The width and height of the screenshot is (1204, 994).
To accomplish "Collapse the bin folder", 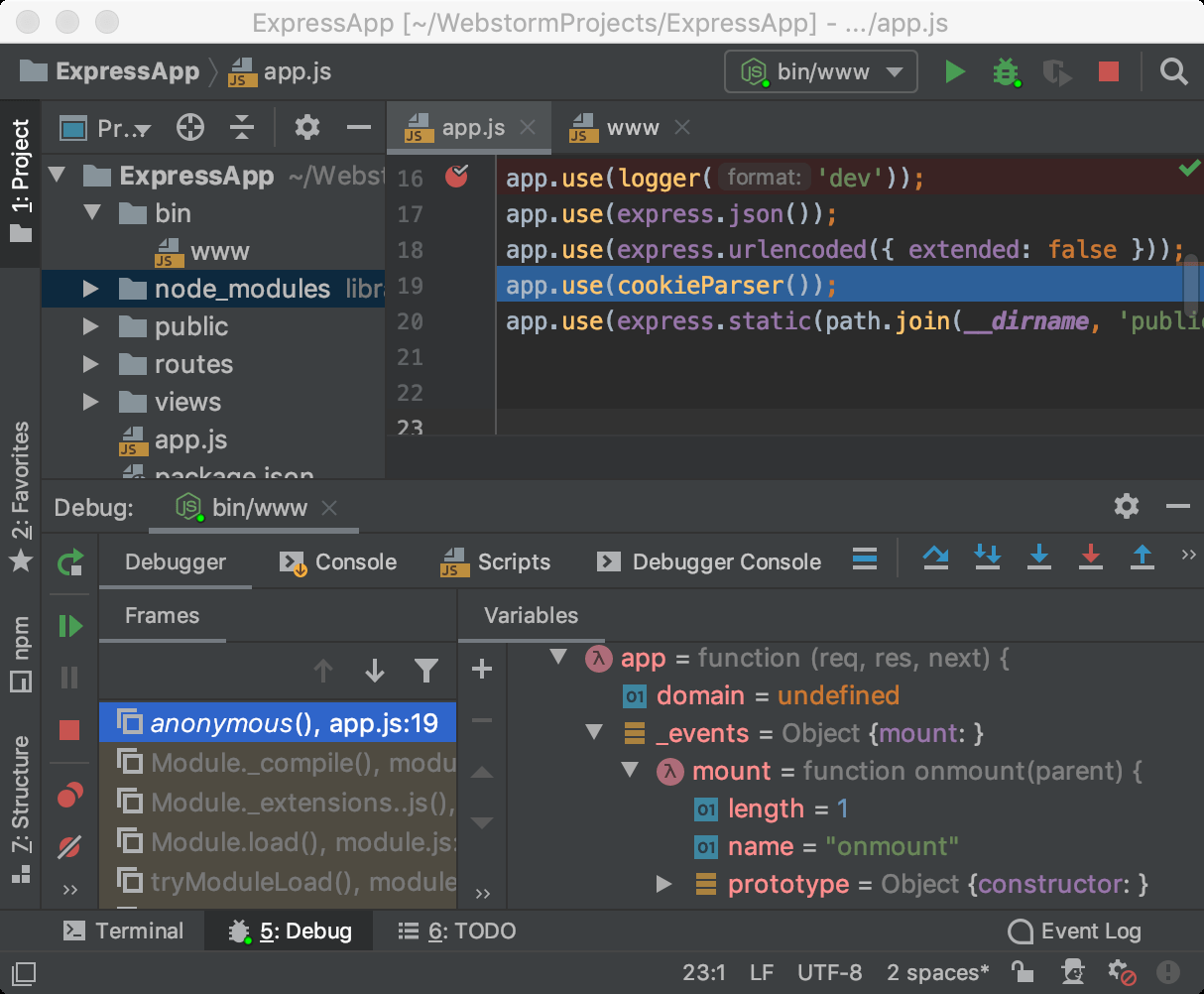I will 93,213.
